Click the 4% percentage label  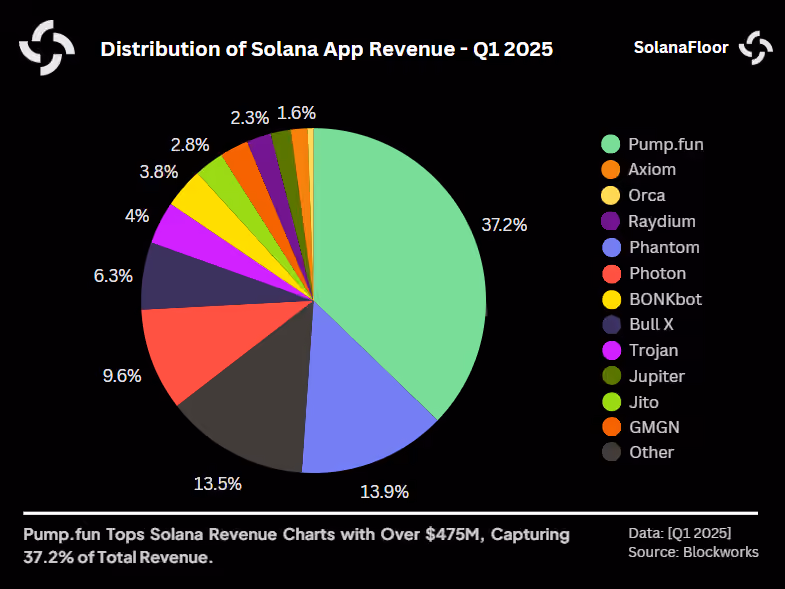(x=137, y=216)
